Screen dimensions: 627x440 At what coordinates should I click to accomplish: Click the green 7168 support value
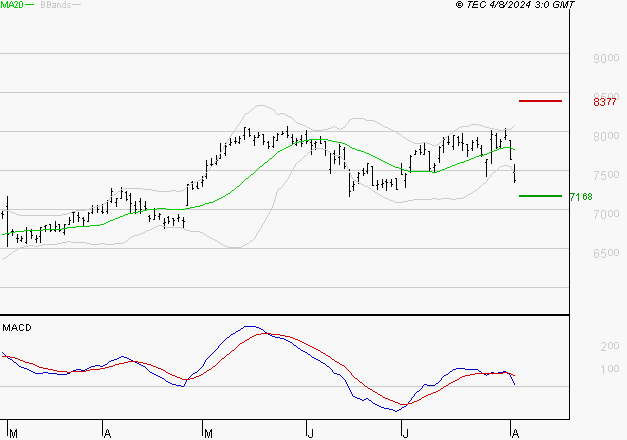(x=581, y=196)
